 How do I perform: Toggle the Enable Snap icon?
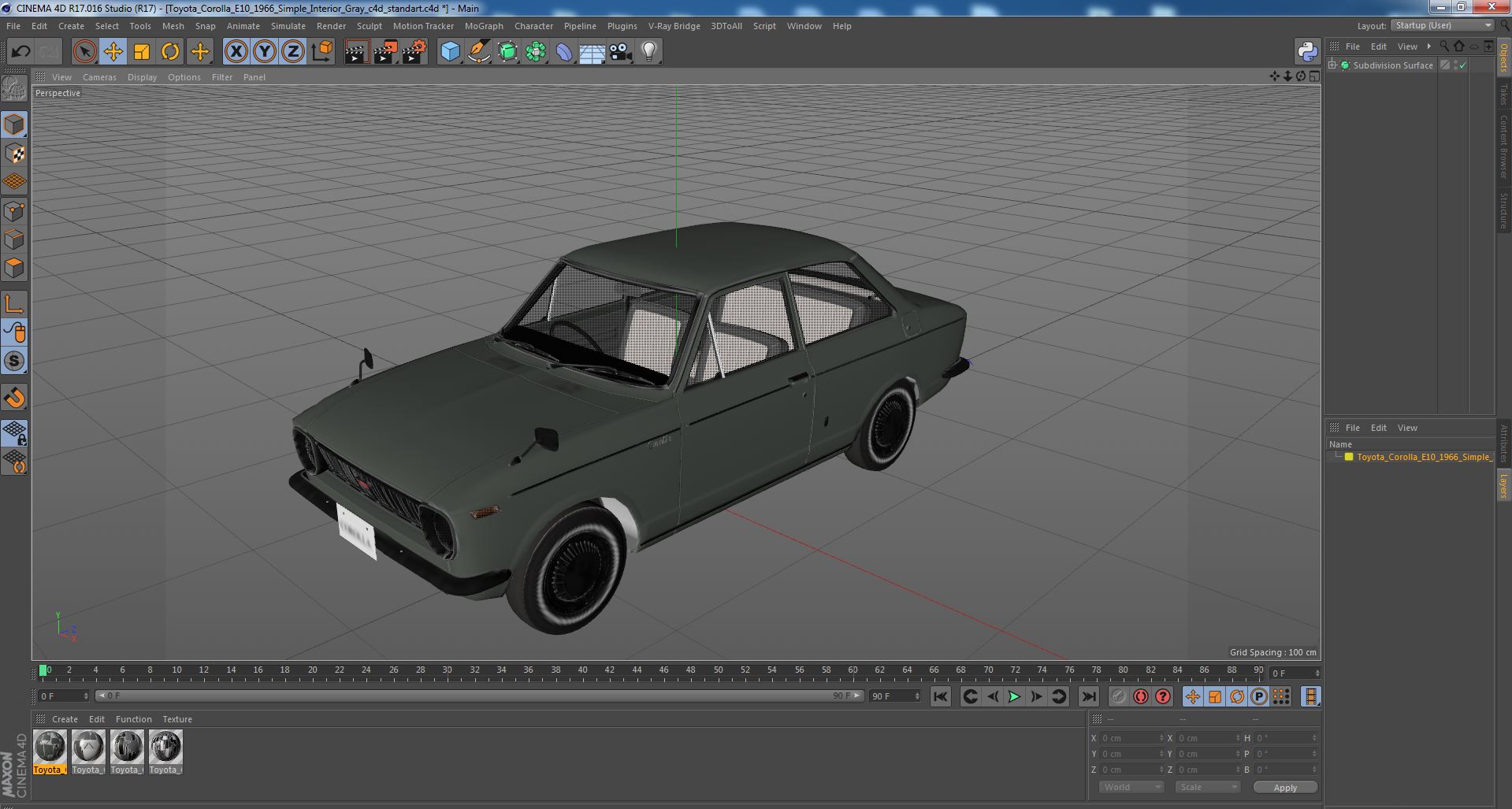click(15, 362)
